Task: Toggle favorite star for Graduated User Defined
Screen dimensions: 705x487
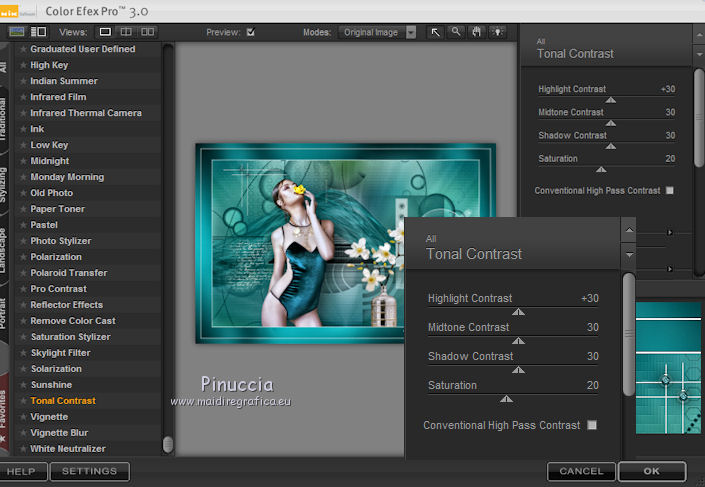Action: (x=23, y=49)
